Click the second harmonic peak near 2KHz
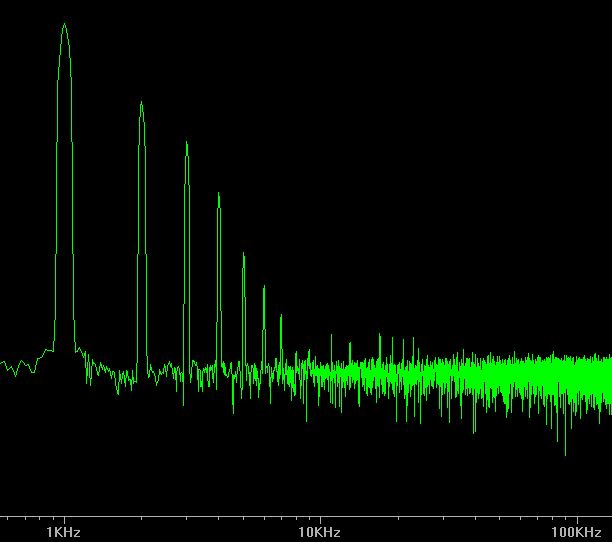612x542 pixels. click(142, 238)
